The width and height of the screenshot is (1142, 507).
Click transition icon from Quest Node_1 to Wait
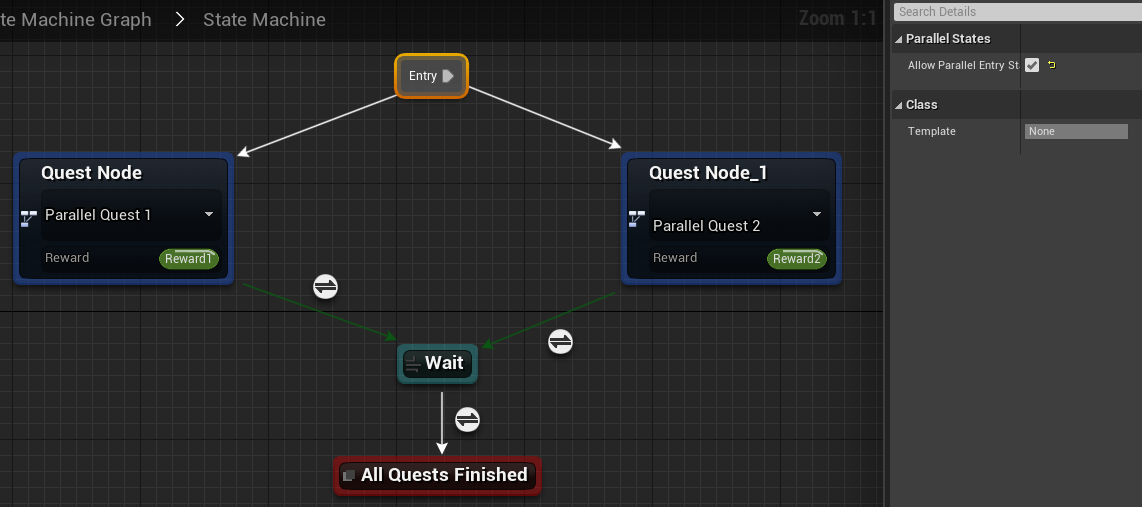(x=560, y=342)
